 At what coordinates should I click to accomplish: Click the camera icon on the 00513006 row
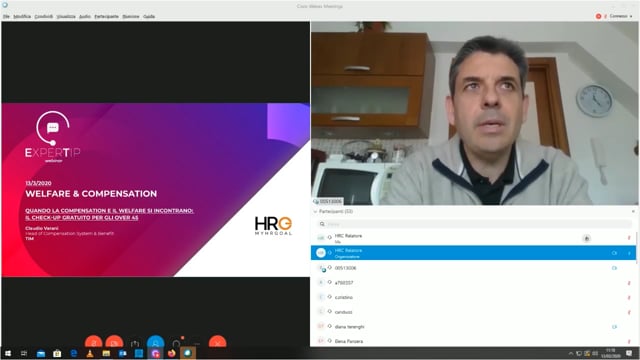pos(614,268)
